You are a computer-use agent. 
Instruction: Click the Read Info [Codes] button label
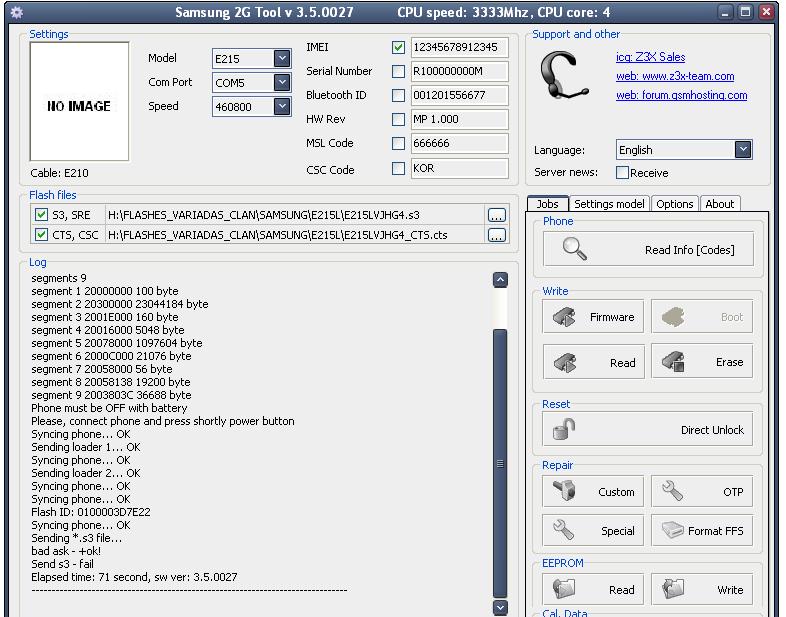pyautogui.click(x=690, y=250)
